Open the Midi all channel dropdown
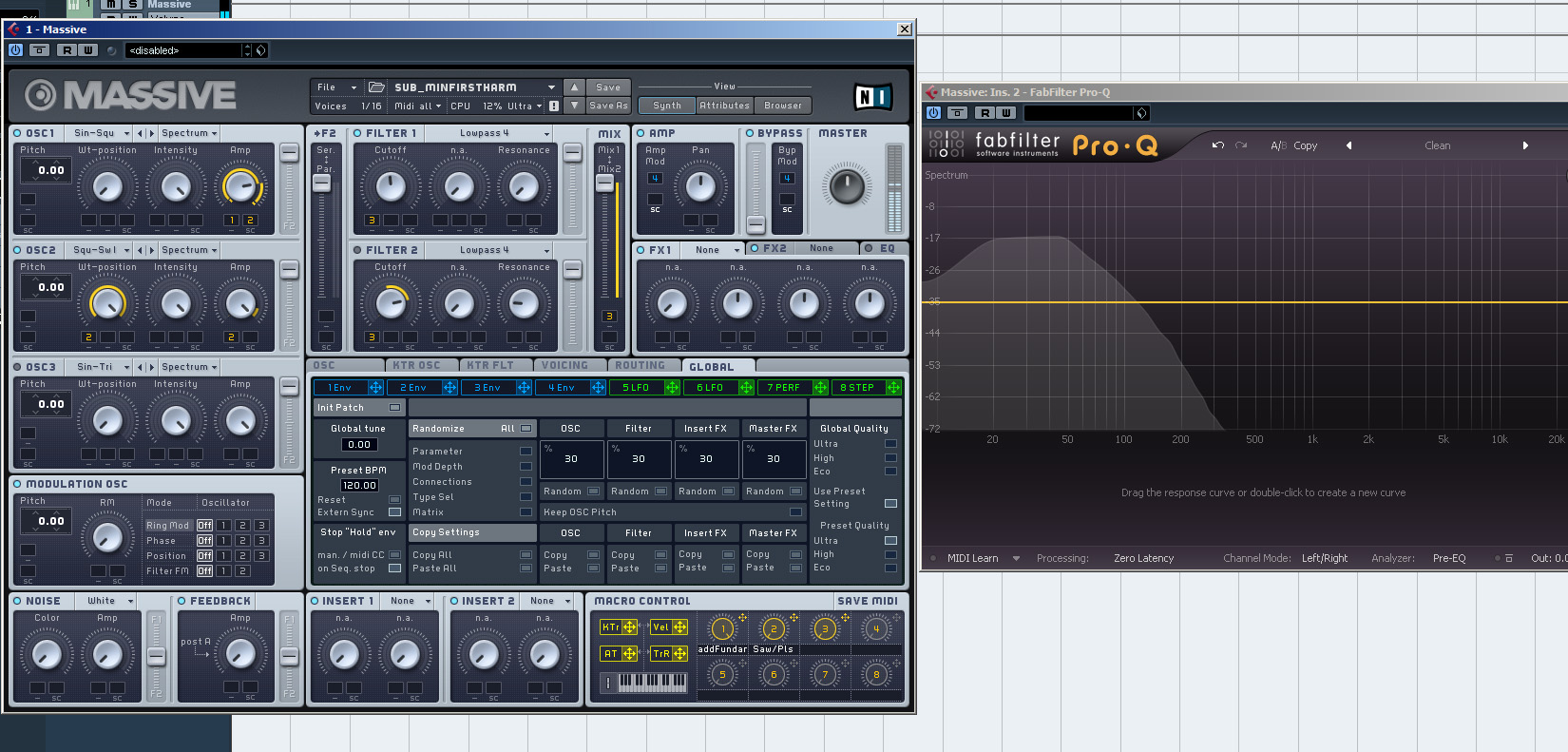The width and height of the screenshot is (1568, 752). [x=418, y=106]
